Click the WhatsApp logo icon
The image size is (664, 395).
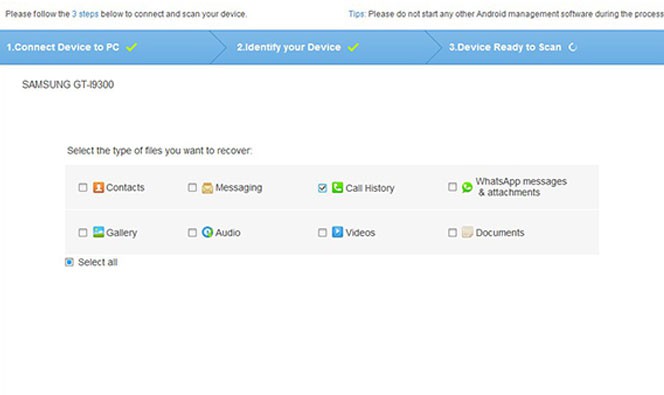(x=467, y=187)
